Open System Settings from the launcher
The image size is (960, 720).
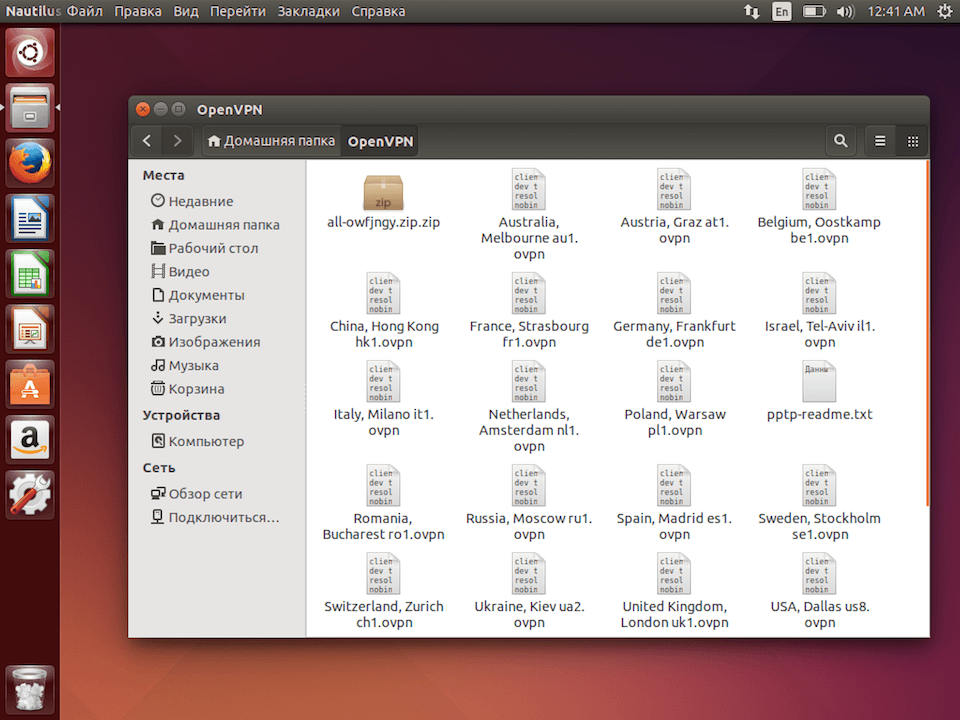[29, 493]
